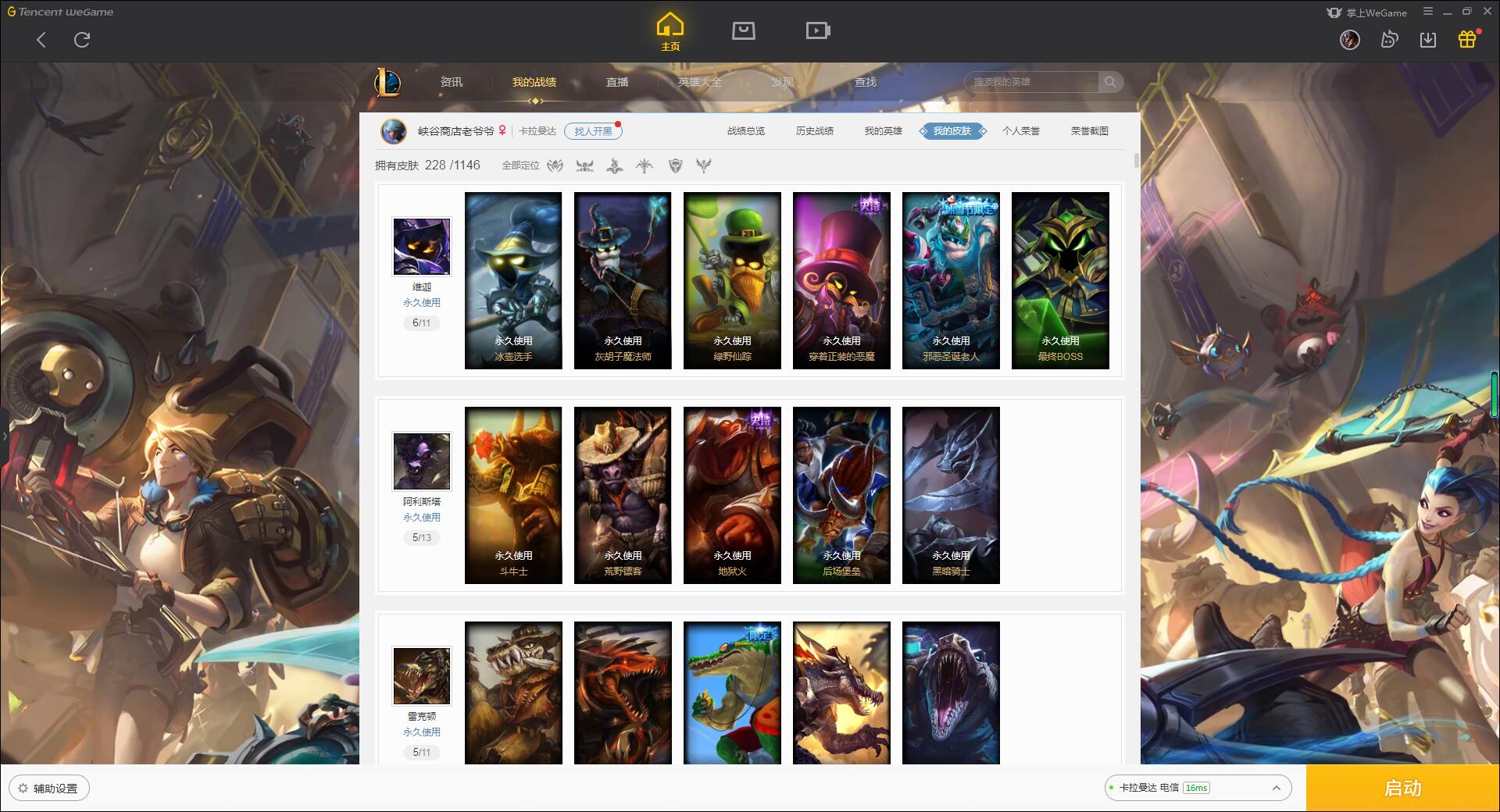Switch to 历史战绩 sub-tab

point(815,131)
